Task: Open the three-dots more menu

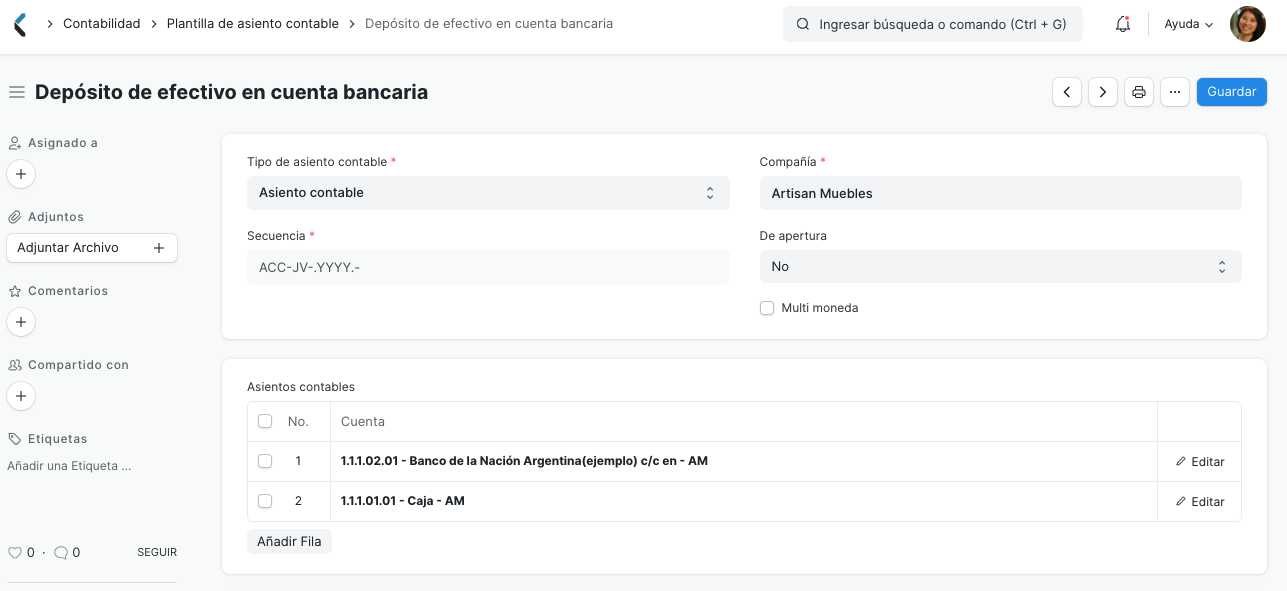Action: click(x=1175, y=92)
